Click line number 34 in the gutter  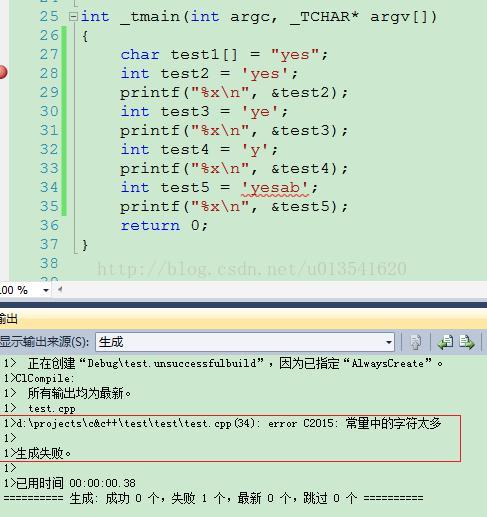pyautogui.click(x=49, y=187)
